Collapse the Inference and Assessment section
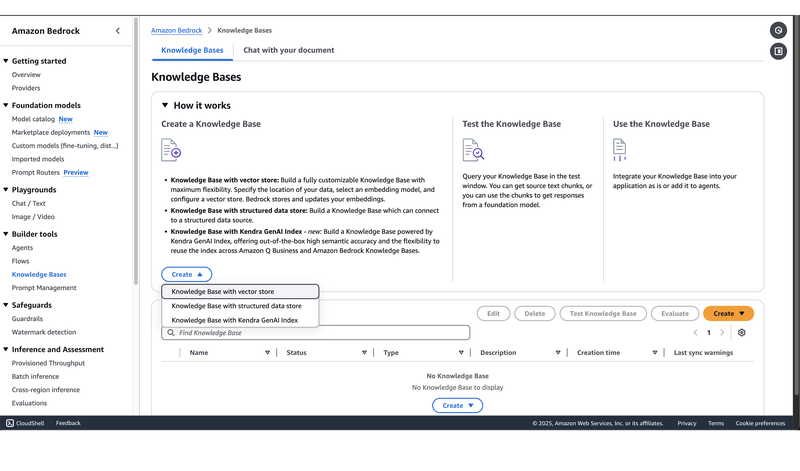Viewport: 800px width, 471px height. click(6, 349)
